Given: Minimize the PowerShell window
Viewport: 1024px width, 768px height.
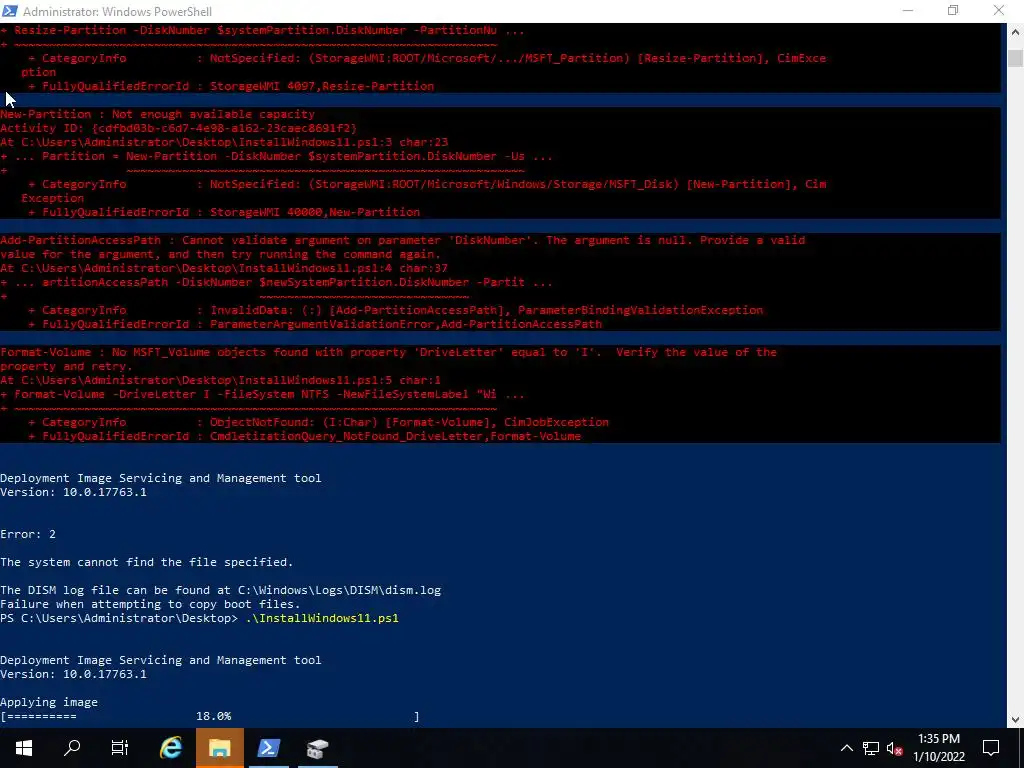Looking at the screenshot, I should point(908,11).
